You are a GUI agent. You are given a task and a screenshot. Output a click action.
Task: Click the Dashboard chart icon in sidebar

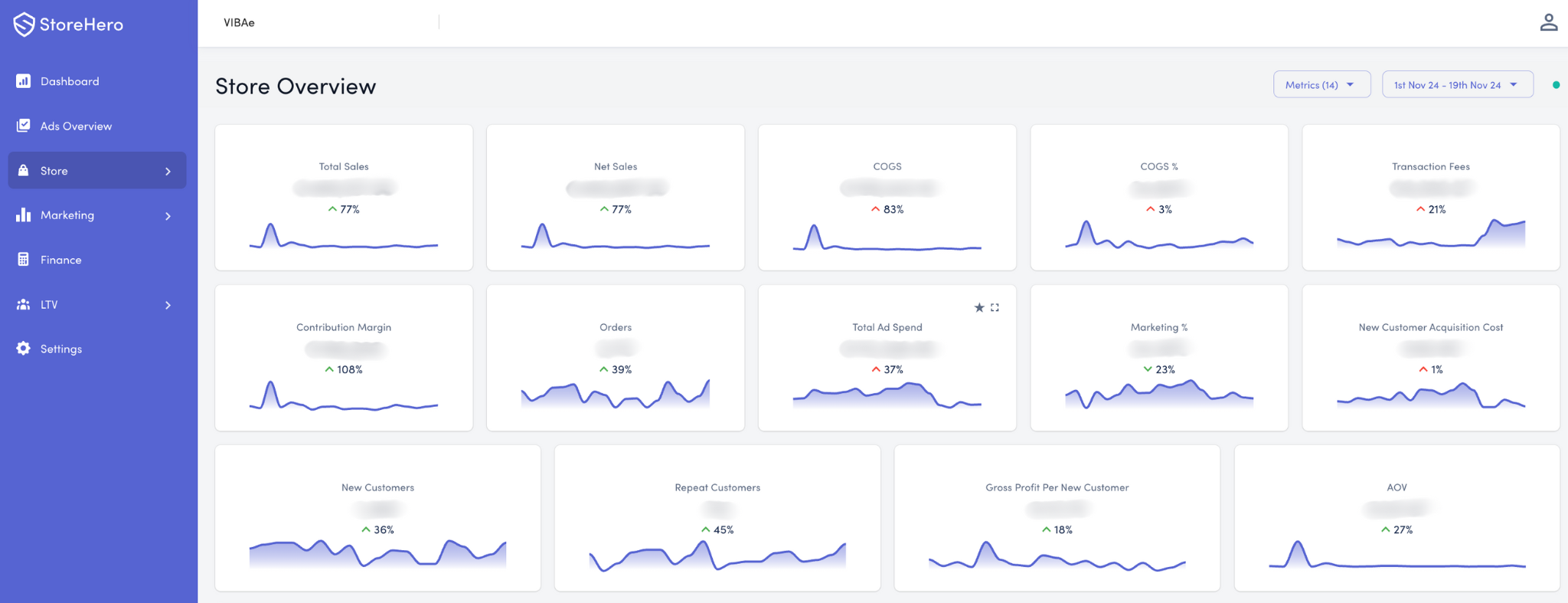tap(24, 81)
